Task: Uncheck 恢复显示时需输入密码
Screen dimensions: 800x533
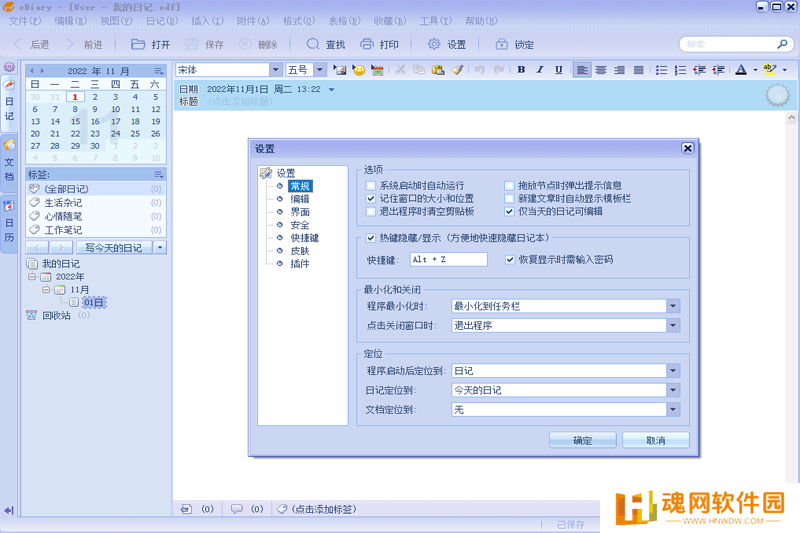Action: tap(510, 260)
